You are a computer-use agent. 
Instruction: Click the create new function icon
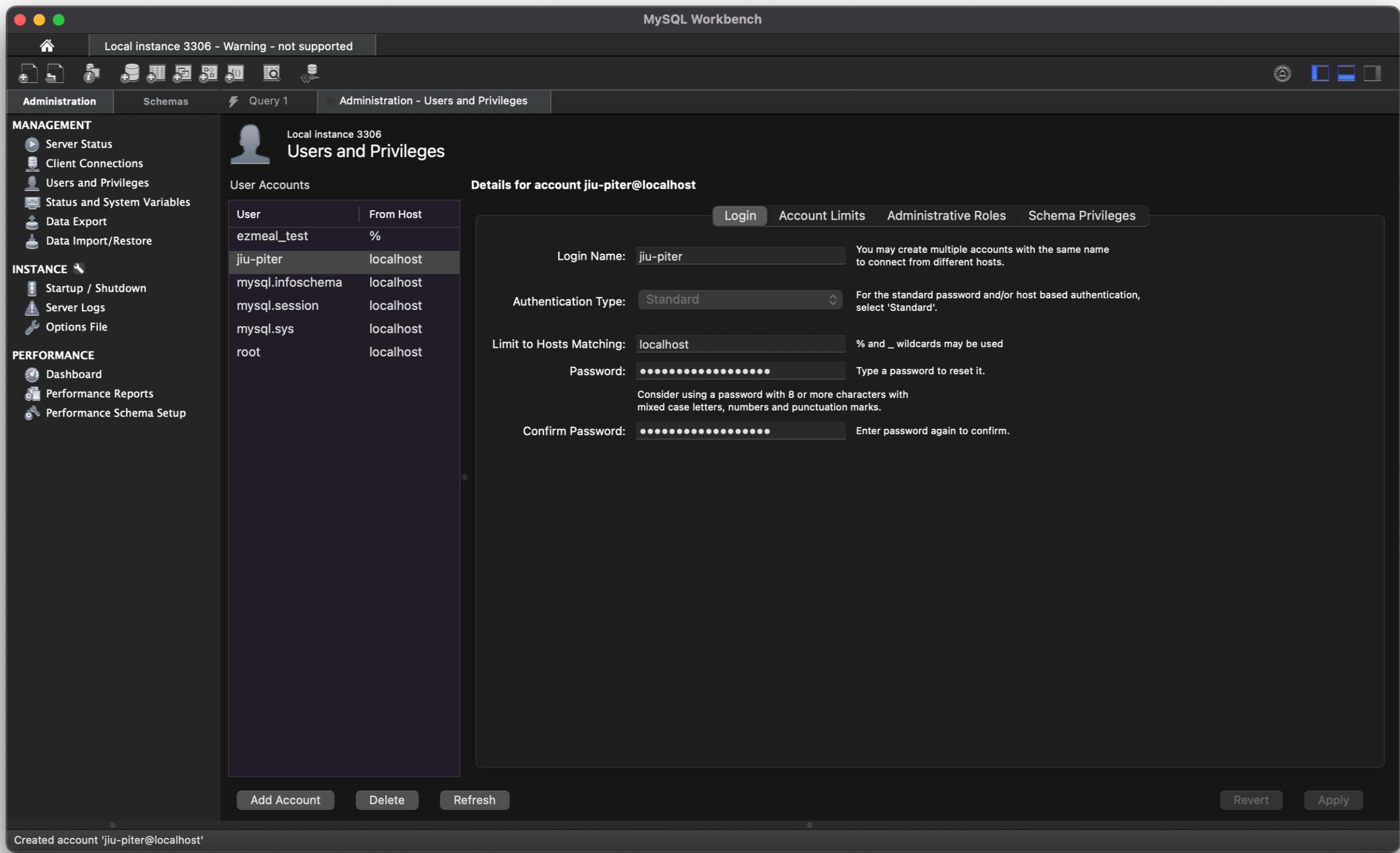coord(235,73)
